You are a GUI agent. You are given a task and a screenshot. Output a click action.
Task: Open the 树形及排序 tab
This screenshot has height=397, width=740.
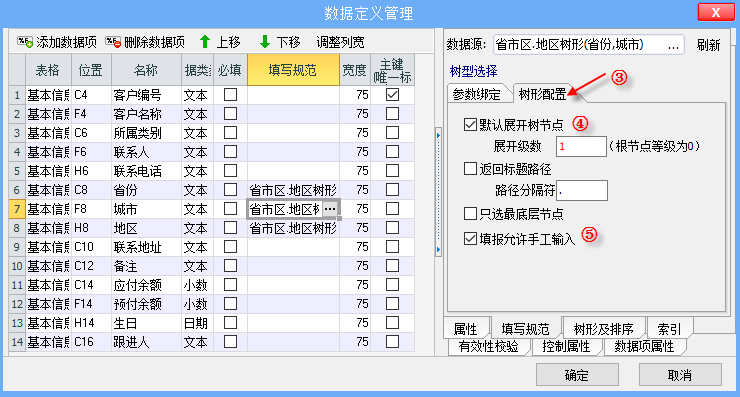click(603, 329)
